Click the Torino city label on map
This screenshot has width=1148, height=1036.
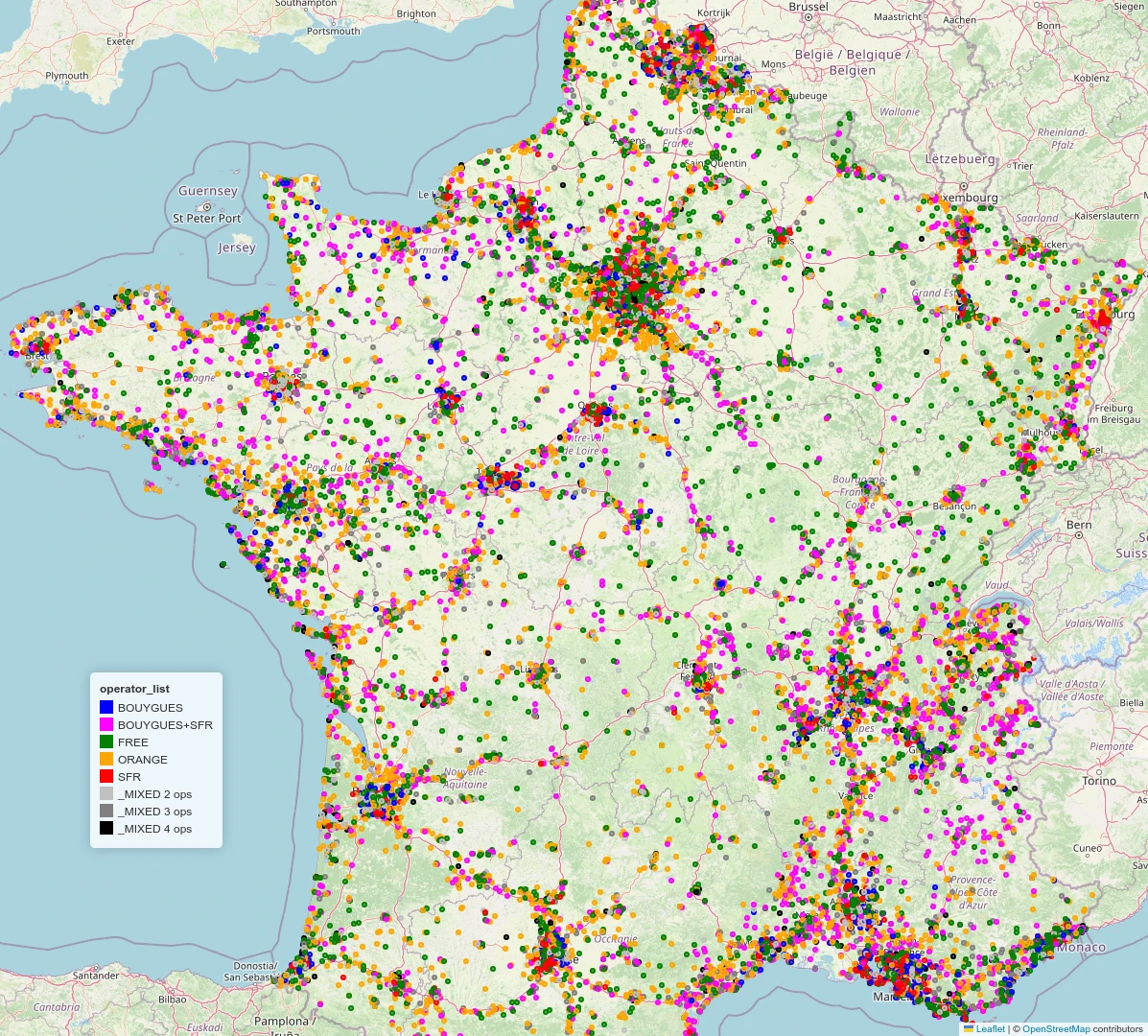[1099, 781]
